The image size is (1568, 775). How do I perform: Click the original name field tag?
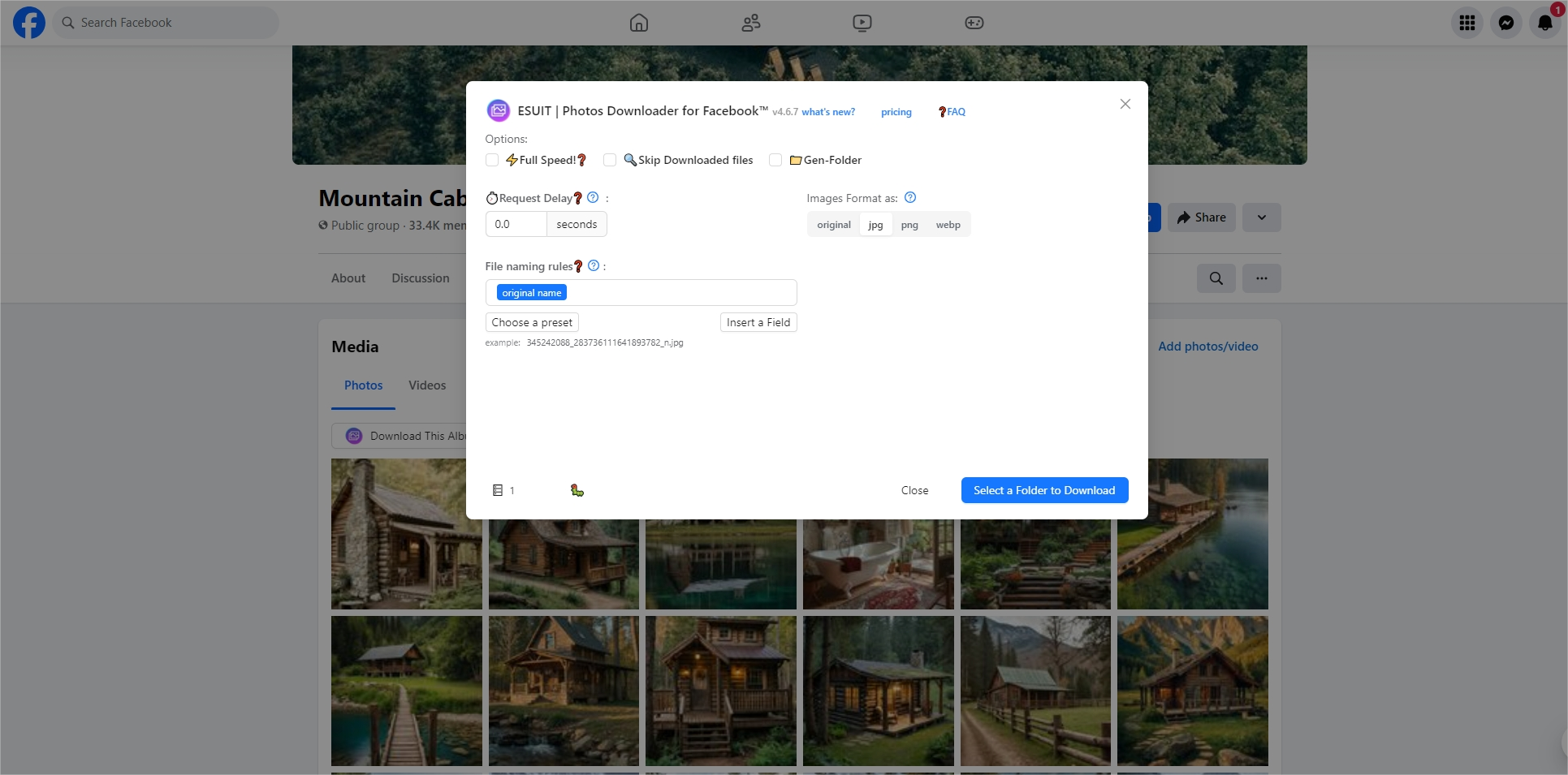pyautogui.click(x=532, y=293)
